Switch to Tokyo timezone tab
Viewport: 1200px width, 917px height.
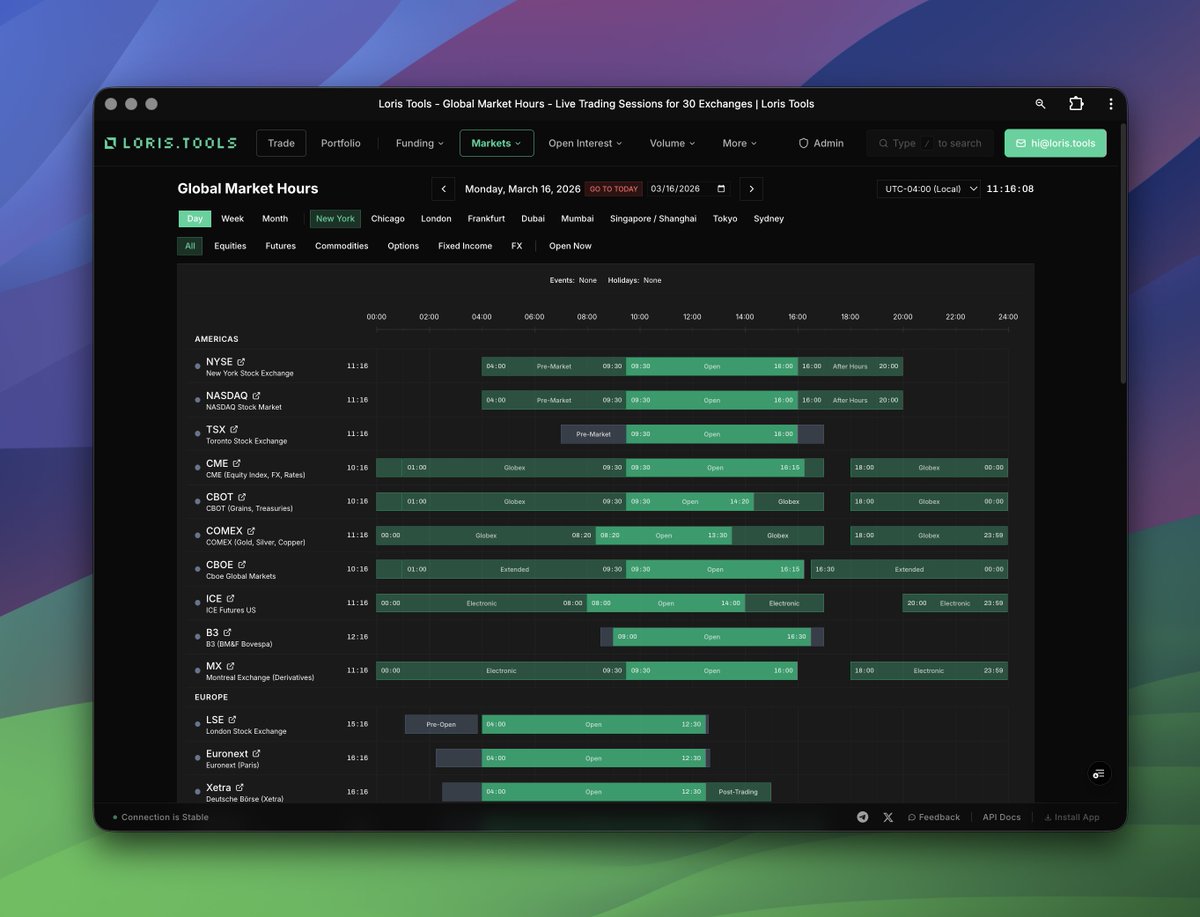725,219
